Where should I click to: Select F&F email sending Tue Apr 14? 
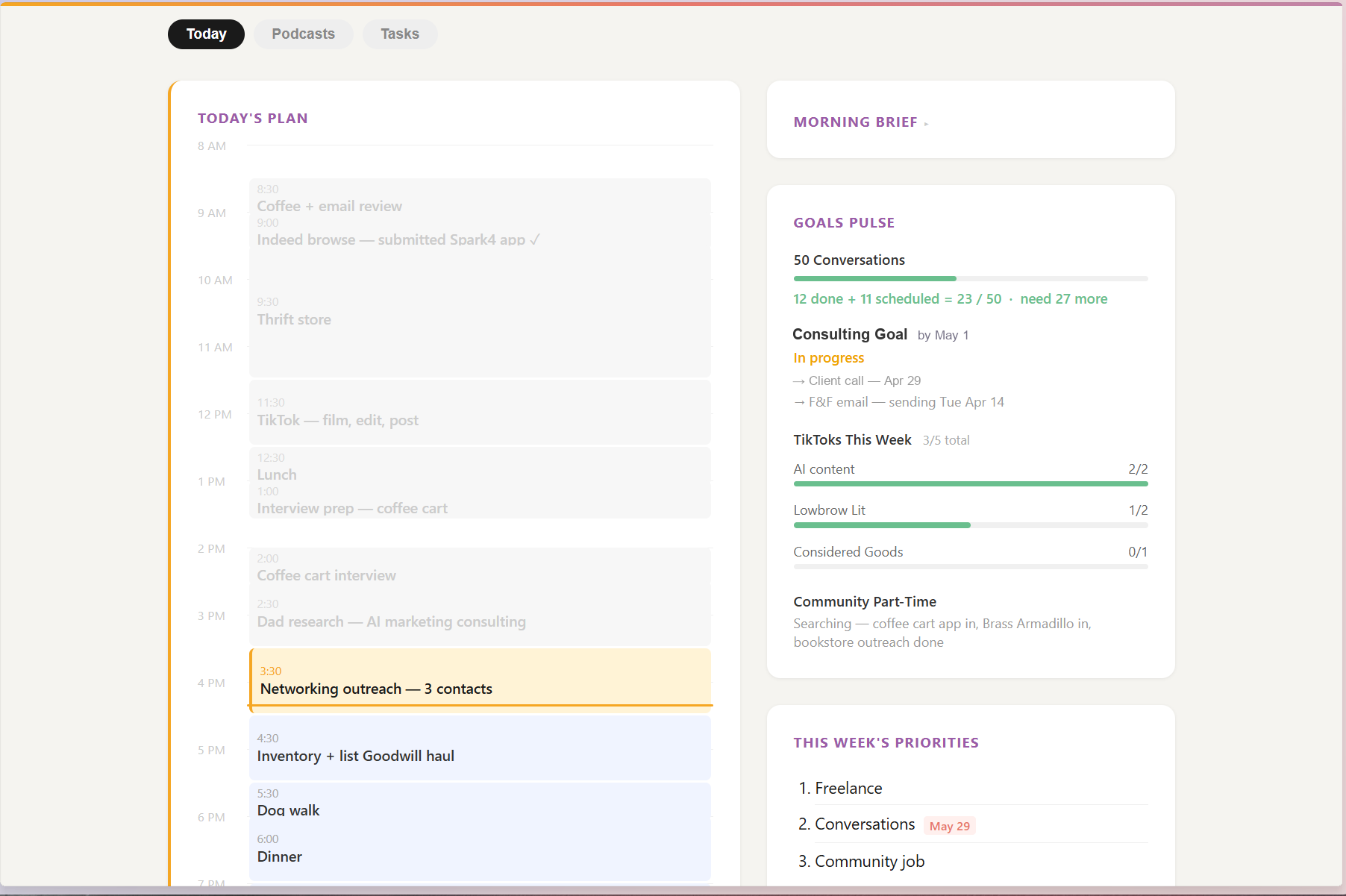(898, 402)
